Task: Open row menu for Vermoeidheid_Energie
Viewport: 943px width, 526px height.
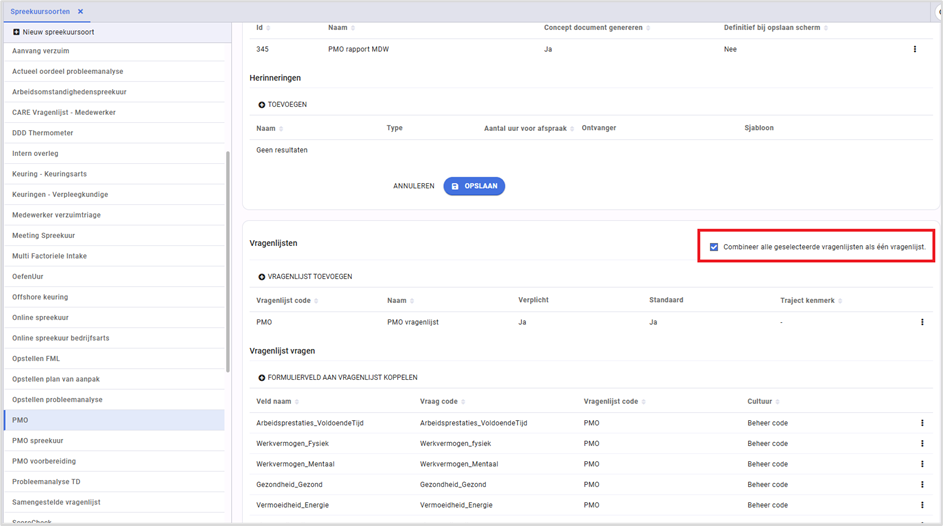Action: (922, 505)
